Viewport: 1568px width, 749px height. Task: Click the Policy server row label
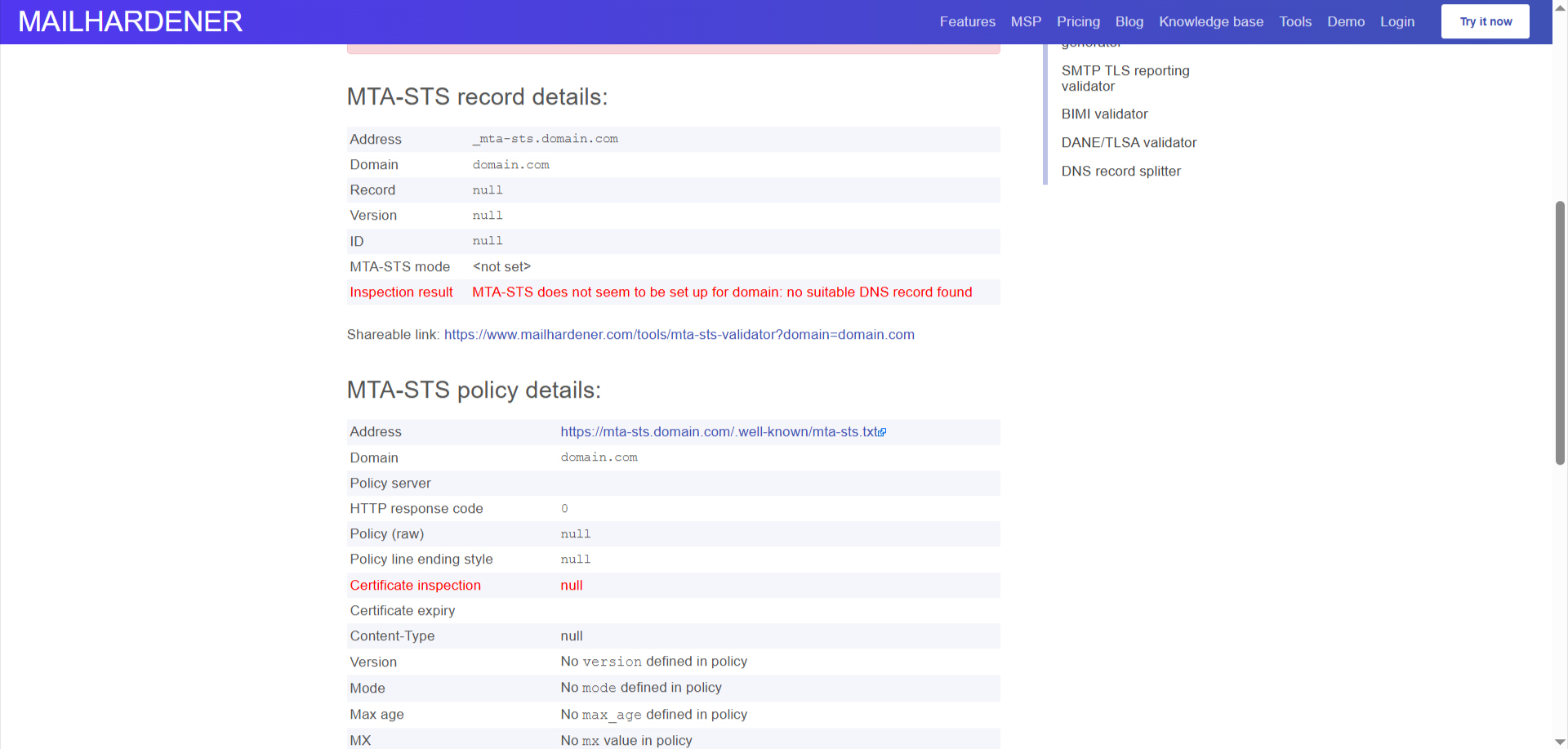tap(390, 484)
